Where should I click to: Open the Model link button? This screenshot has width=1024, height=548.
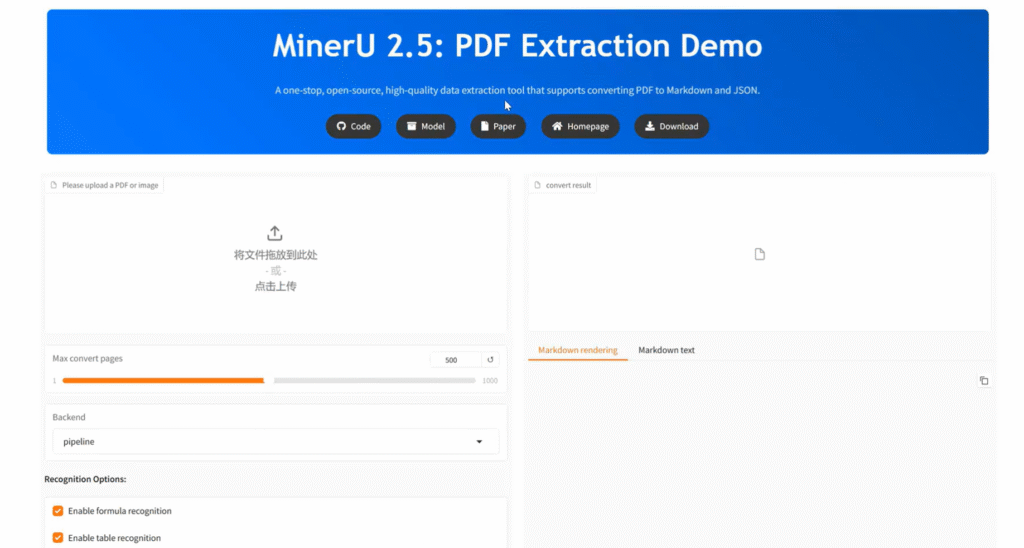tap(425, 126)
